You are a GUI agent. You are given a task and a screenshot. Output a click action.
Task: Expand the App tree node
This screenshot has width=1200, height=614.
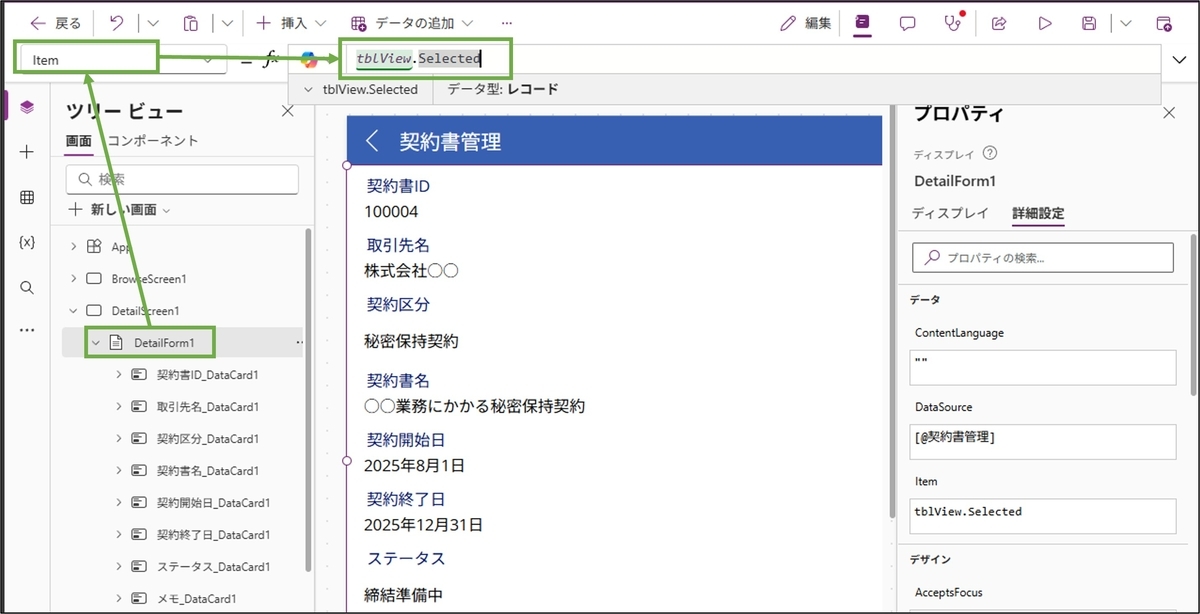pos(73,246)
